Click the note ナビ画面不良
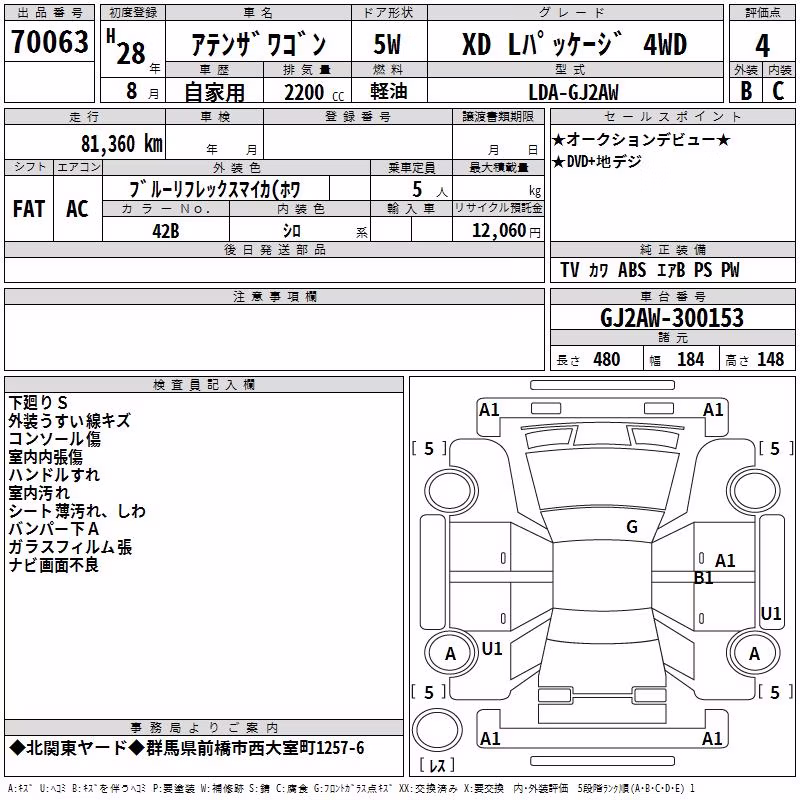 point(54,565)
